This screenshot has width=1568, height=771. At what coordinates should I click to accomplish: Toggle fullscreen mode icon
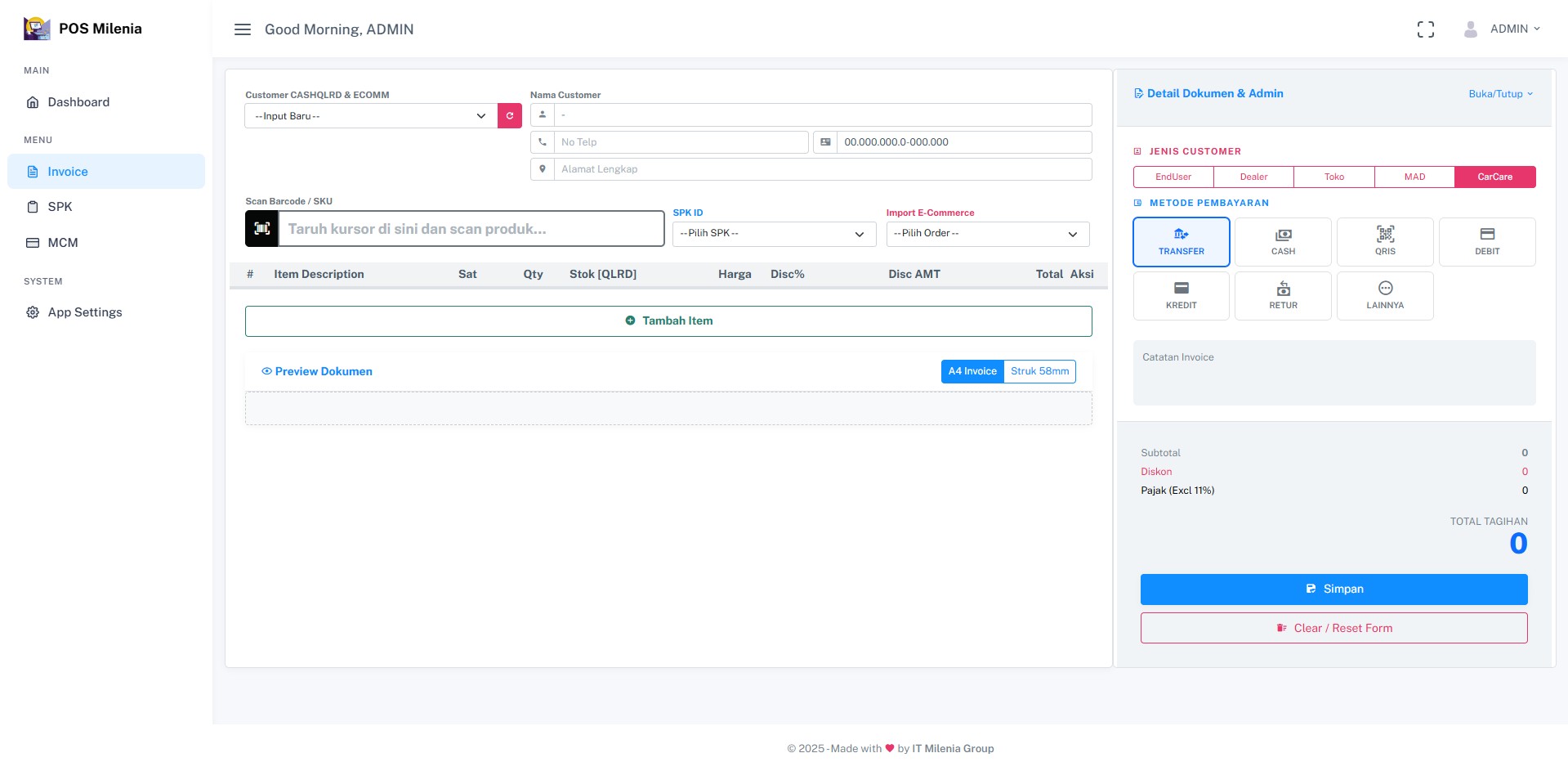coord(1425,29)
